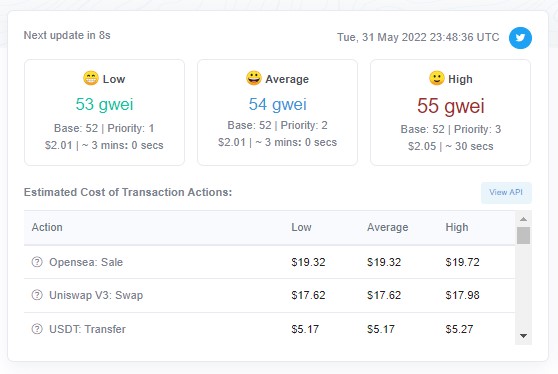Click the table scrollbar down arrow
Viewport: 558px width, 374px height.
point(523,336)
